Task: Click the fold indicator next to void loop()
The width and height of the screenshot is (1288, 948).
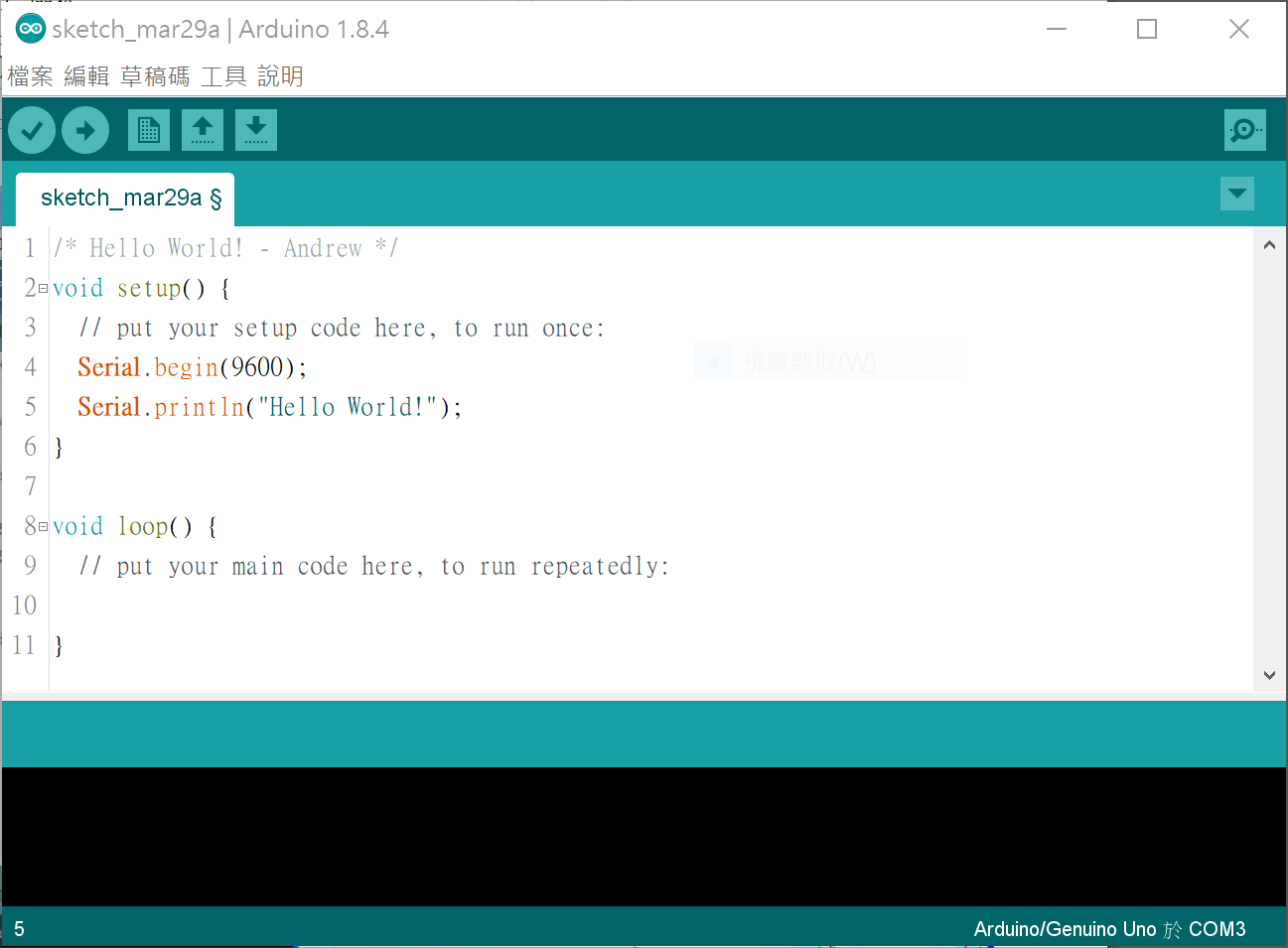Action: tap(42, 525)
